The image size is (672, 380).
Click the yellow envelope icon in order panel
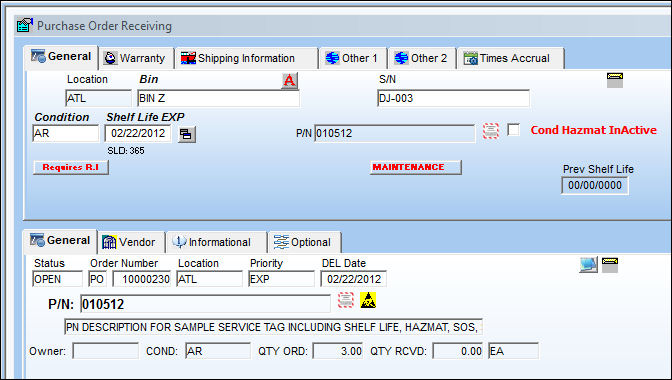[x=609, y=265]
